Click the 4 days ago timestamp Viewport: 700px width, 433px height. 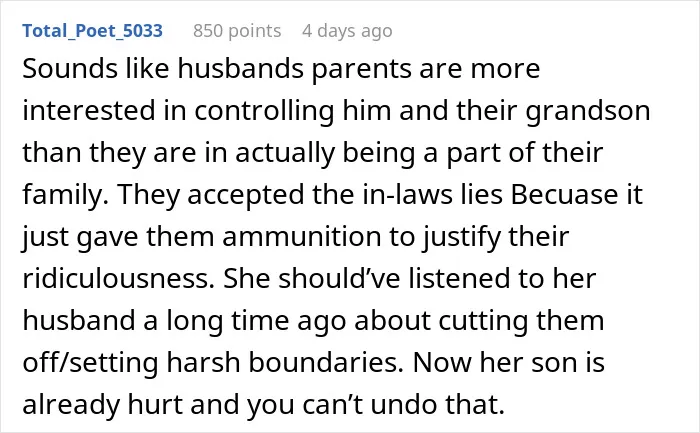click(x=347, y=31)
